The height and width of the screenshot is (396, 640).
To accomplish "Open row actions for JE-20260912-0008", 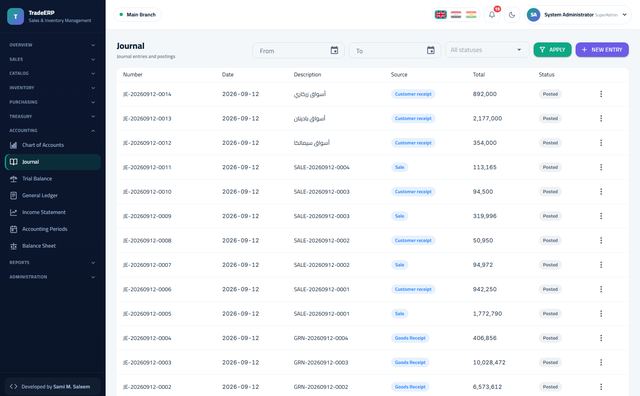I will pyautogui.click(x=601, y=240).
